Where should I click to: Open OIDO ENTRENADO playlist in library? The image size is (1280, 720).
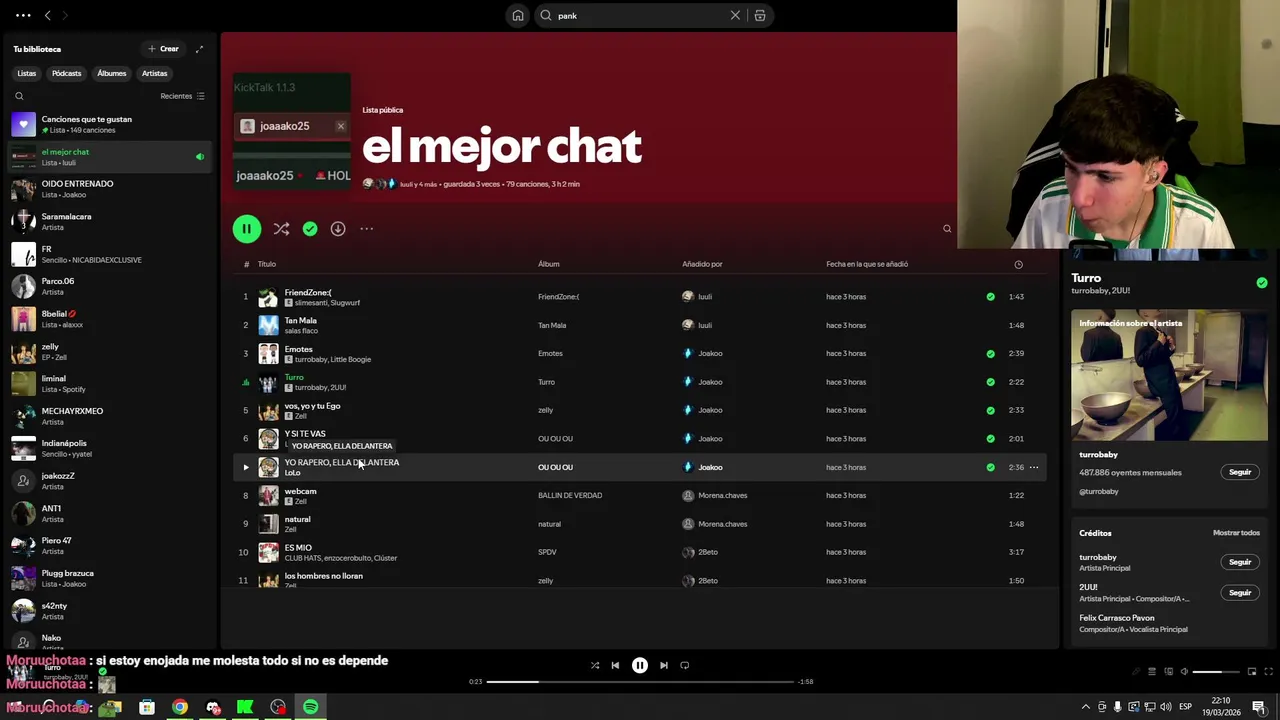click(x=110, y=189)
